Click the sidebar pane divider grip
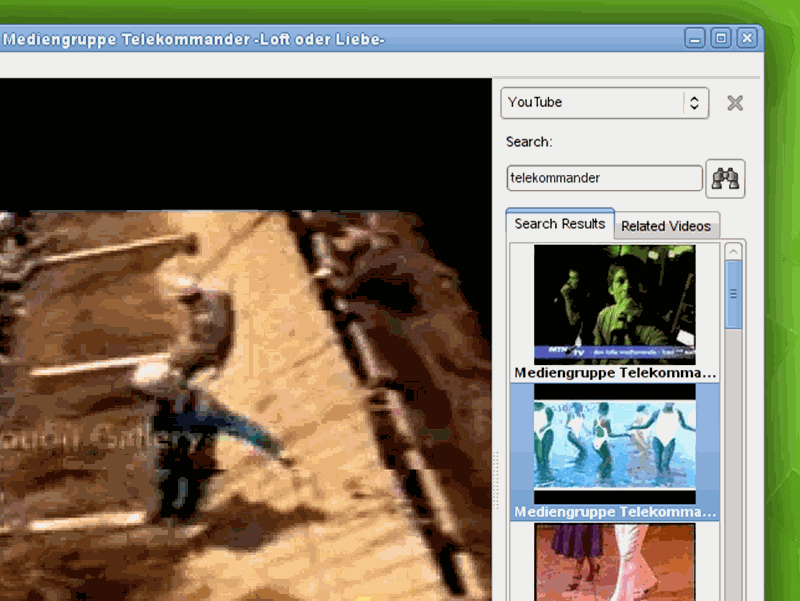Image resolution: width=800 pixels, height=601 pixels. click(495, 480)
